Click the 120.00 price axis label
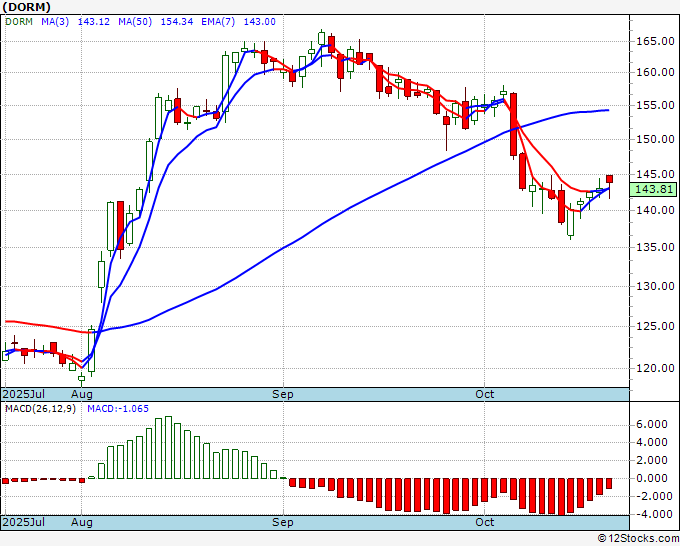Viewport: 680px width, 546px height. (x=655, y=368)
